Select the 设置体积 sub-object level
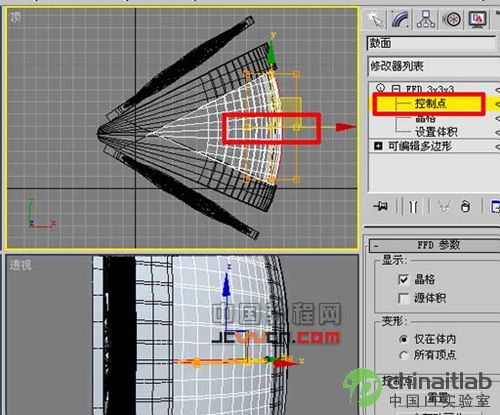 pyautogui.click(x=436, y=132)
